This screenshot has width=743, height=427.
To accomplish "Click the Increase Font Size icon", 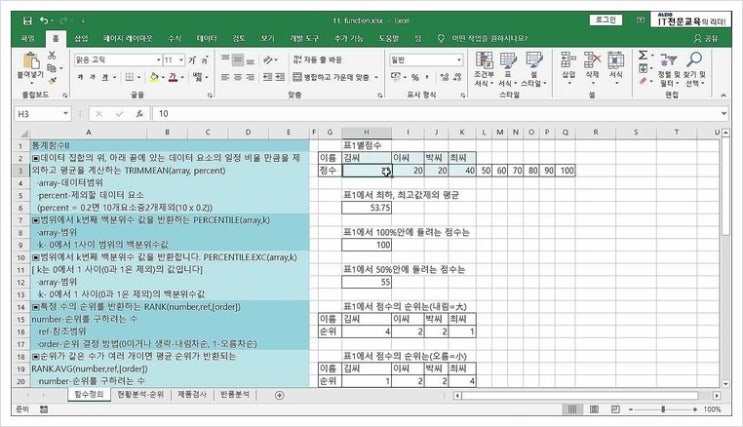I will (x=192, y=60).
